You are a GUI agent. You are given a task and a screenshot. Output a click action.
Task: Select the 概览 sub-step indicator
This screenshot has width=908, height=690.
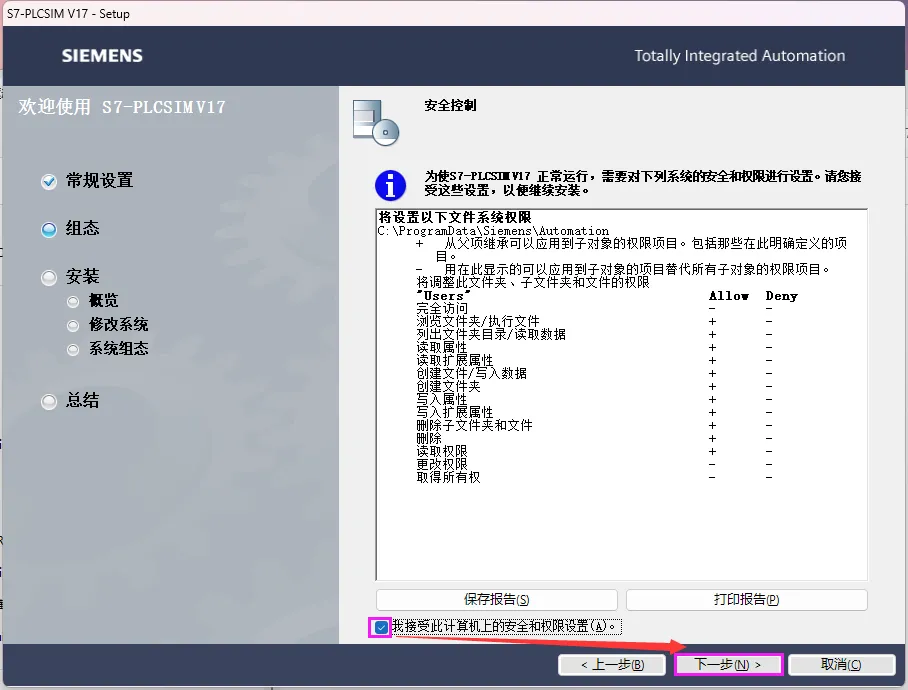pyautogui.click(x=73, y=302)
